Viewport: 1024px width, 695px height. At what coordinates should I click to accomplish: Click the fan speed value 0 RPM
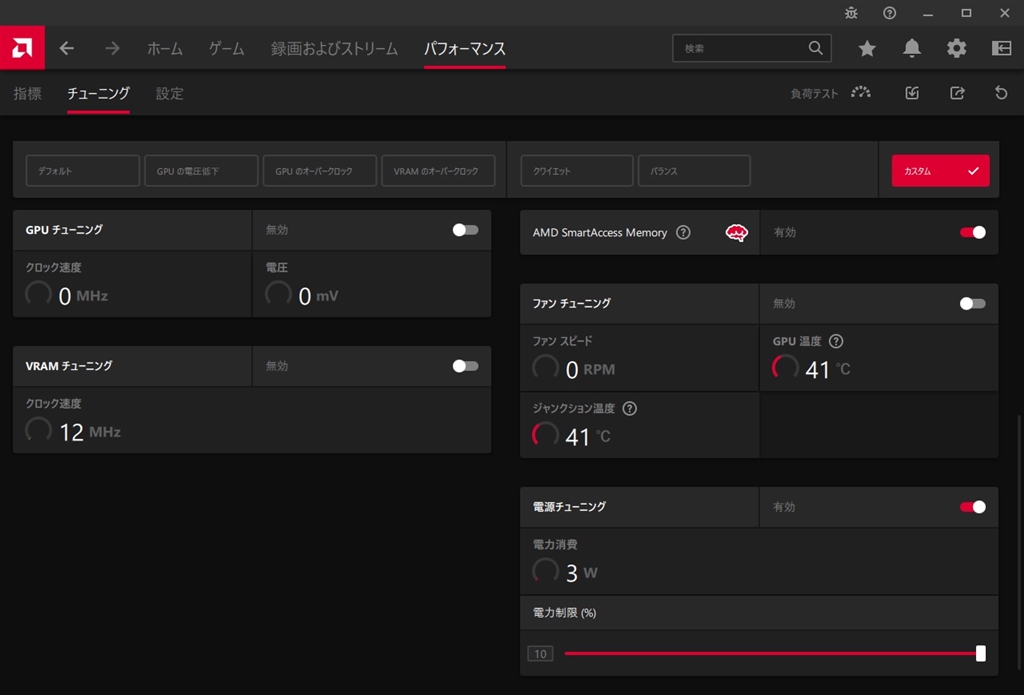(x=590, y=369)
